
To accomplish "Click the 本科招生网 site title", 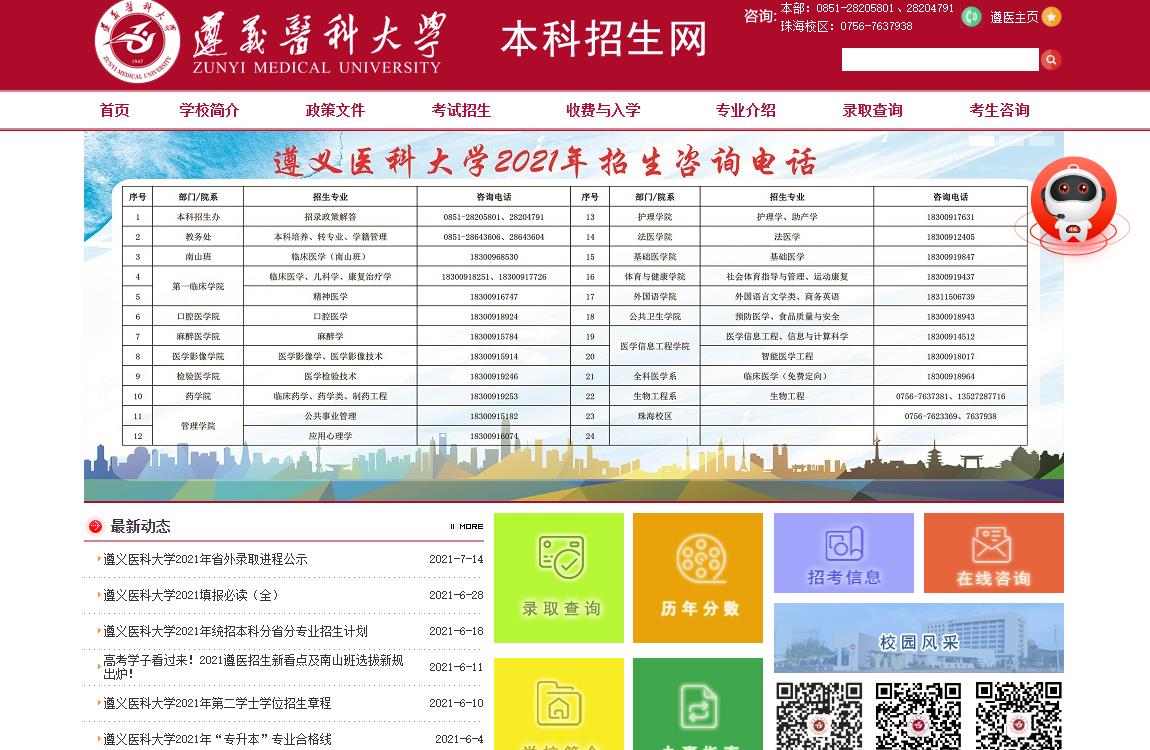I will pos(604,39).
